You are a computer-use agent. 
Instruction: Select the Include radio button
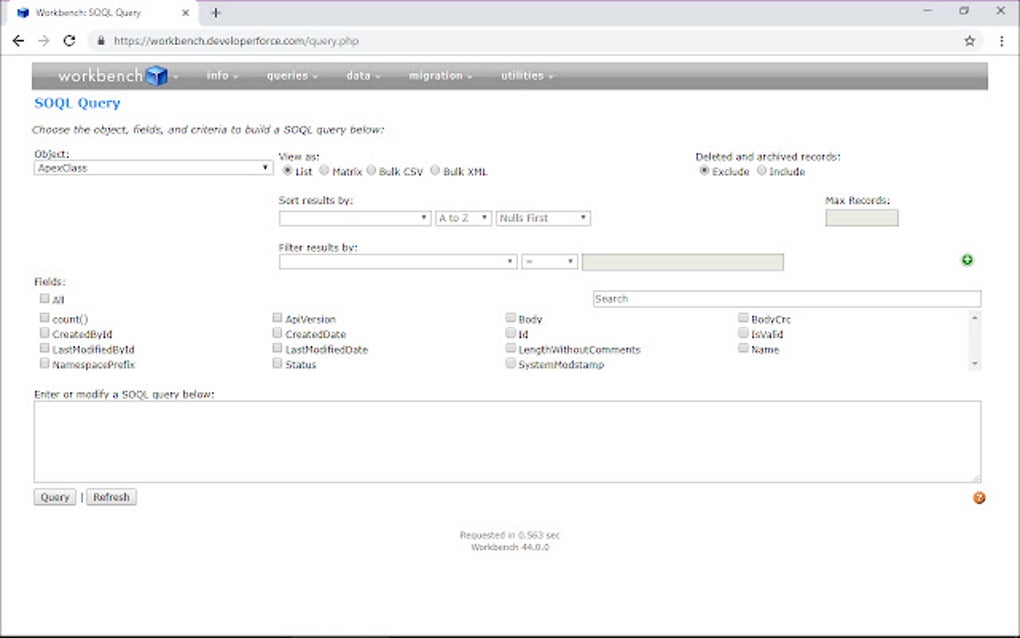click(x=760, y=171)
